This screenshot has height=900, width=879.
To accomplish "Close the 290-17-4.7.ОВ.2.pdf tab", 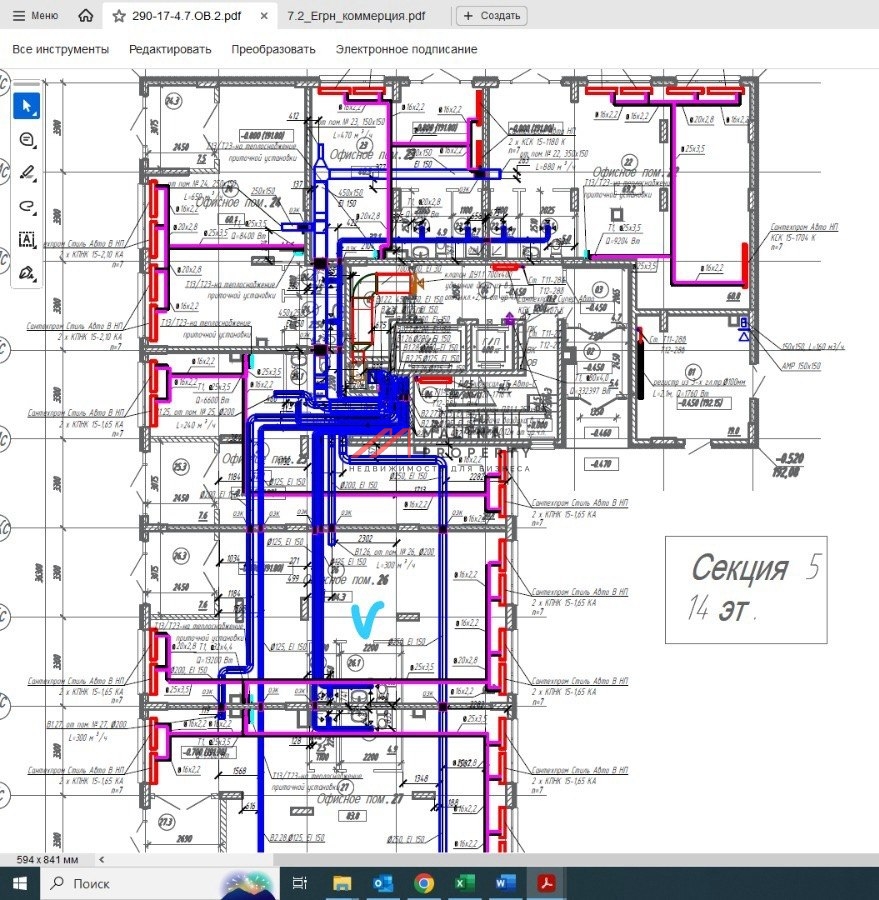I will click(x=263, y=16).
